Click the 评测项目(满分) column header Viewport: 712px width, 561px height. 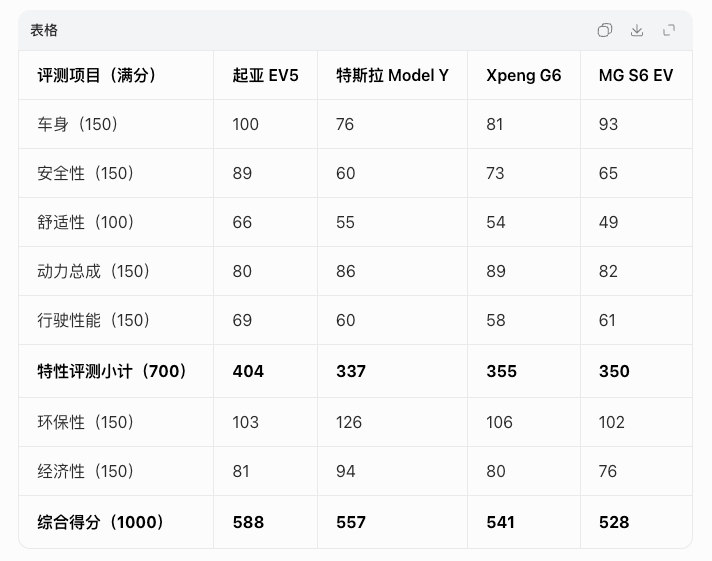(97, 75)
